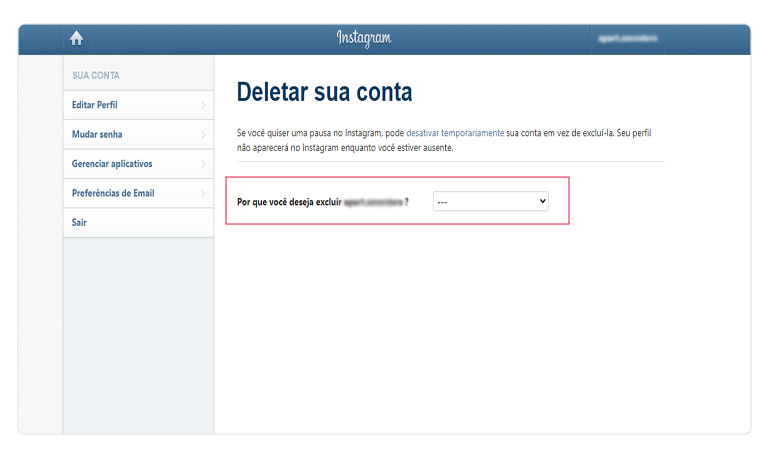Click the Deletar sua conta heading
Image resolution: width=768 pixels, height=458 pixels.
coord(324,92)
